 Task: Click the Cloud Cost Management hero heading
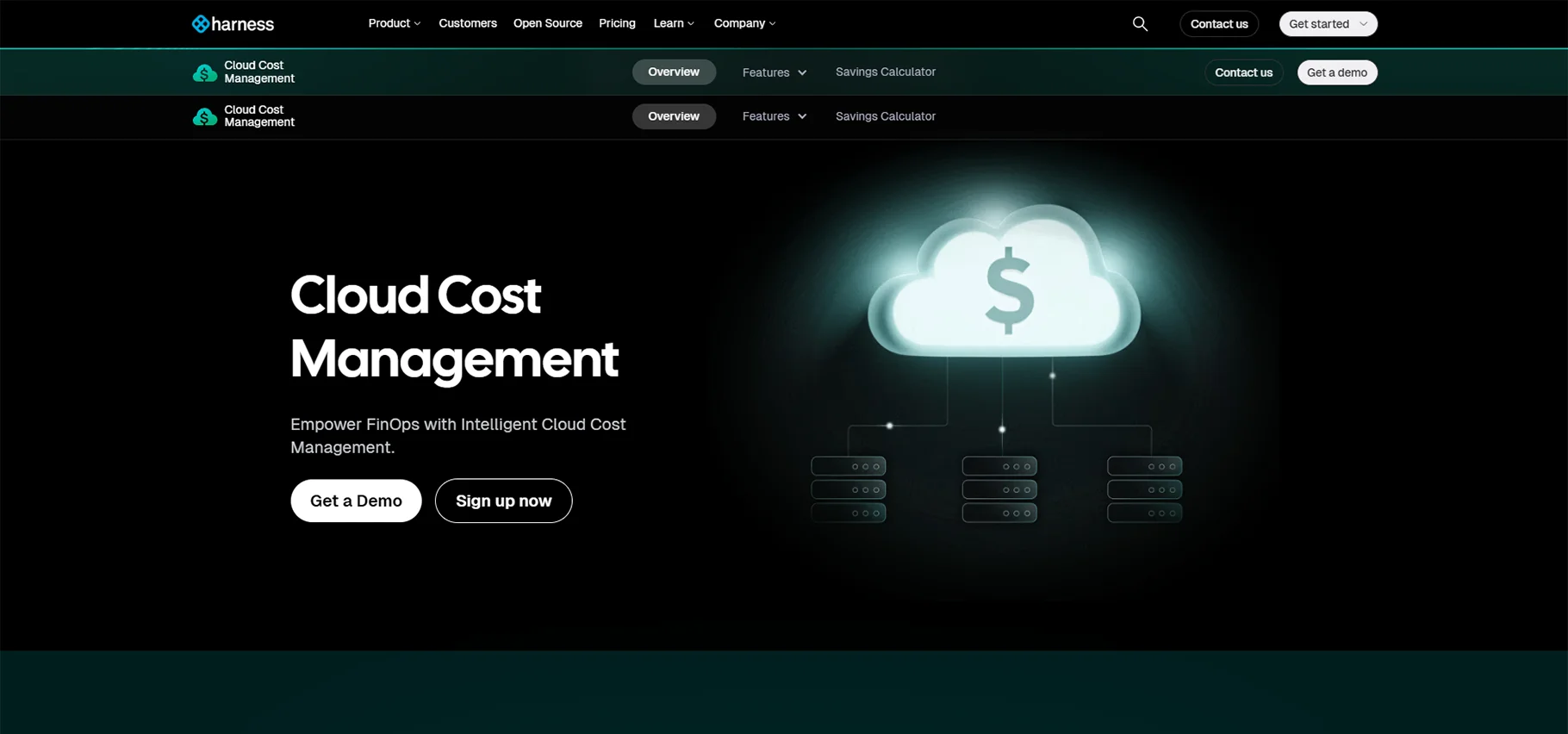click(x=454, y=327)
